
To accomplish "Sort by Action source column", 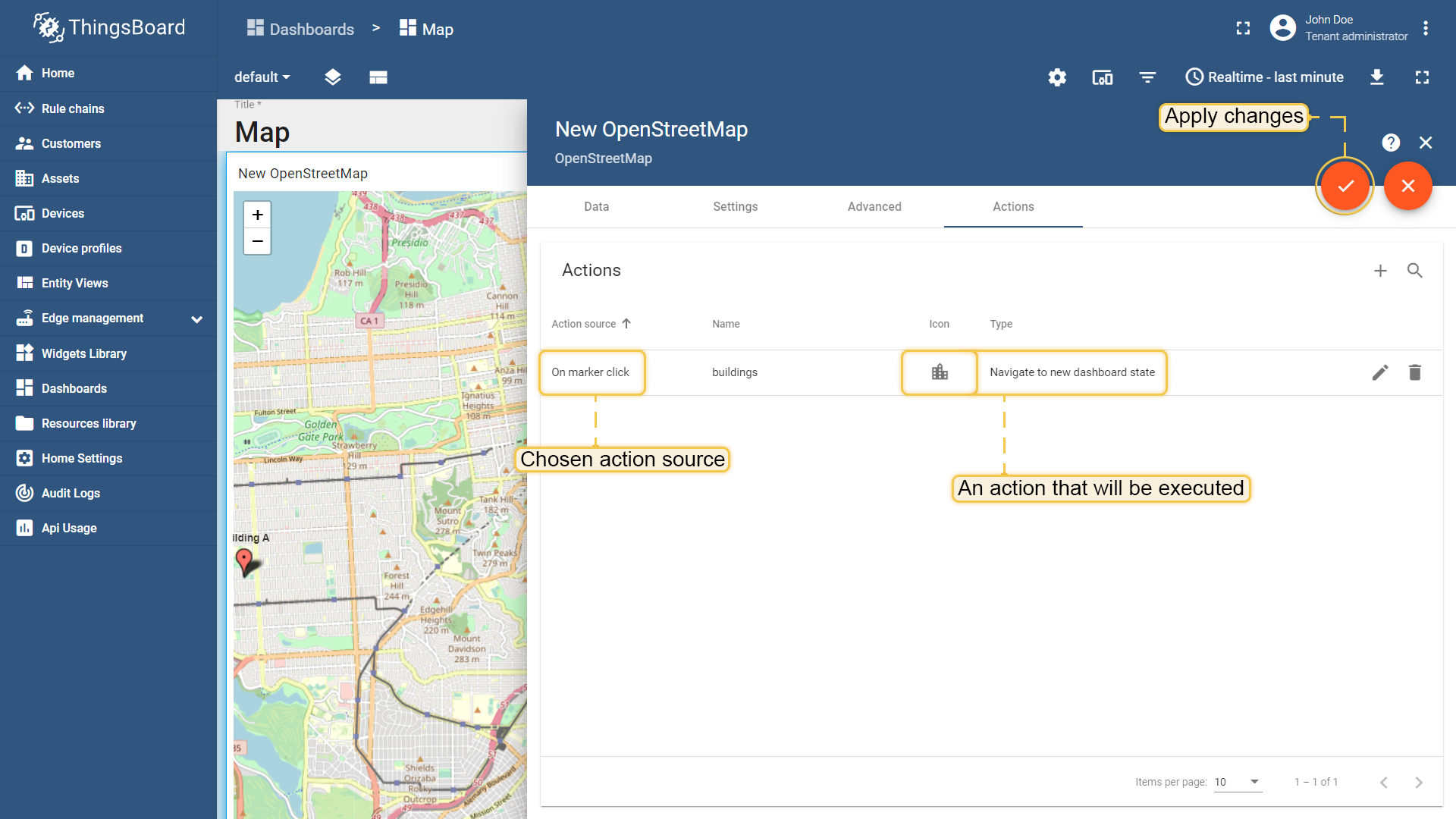I will coord(591,324).
